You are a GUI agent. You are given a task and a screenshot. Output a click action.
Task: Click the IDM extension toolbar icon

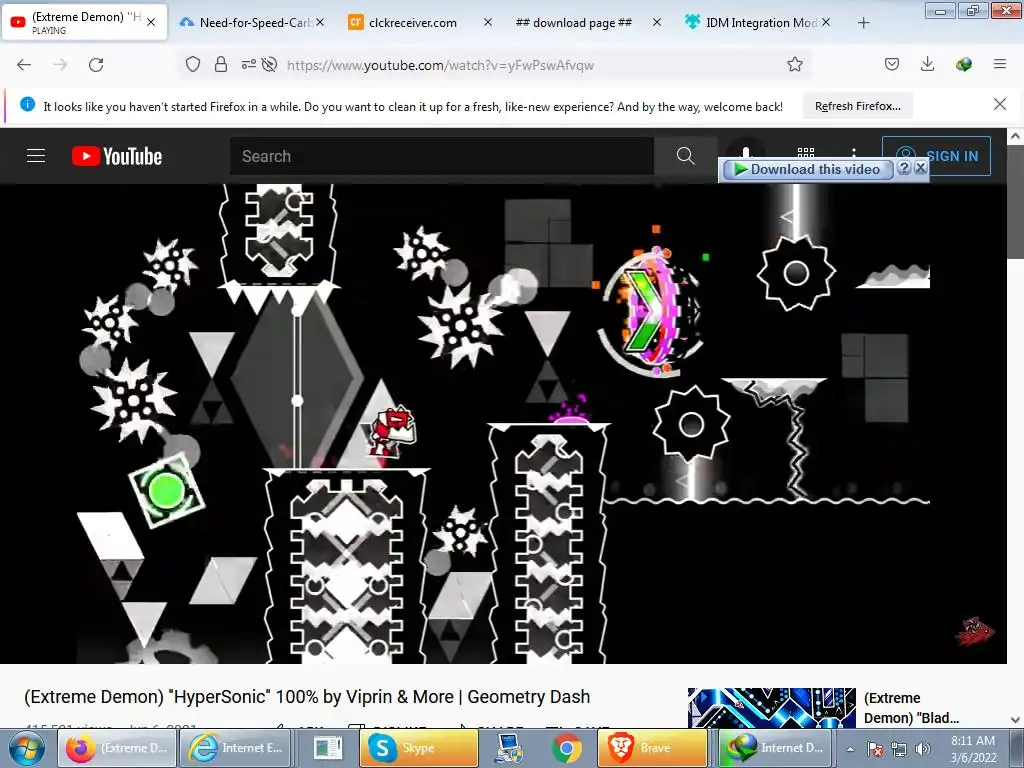point(963,65)
